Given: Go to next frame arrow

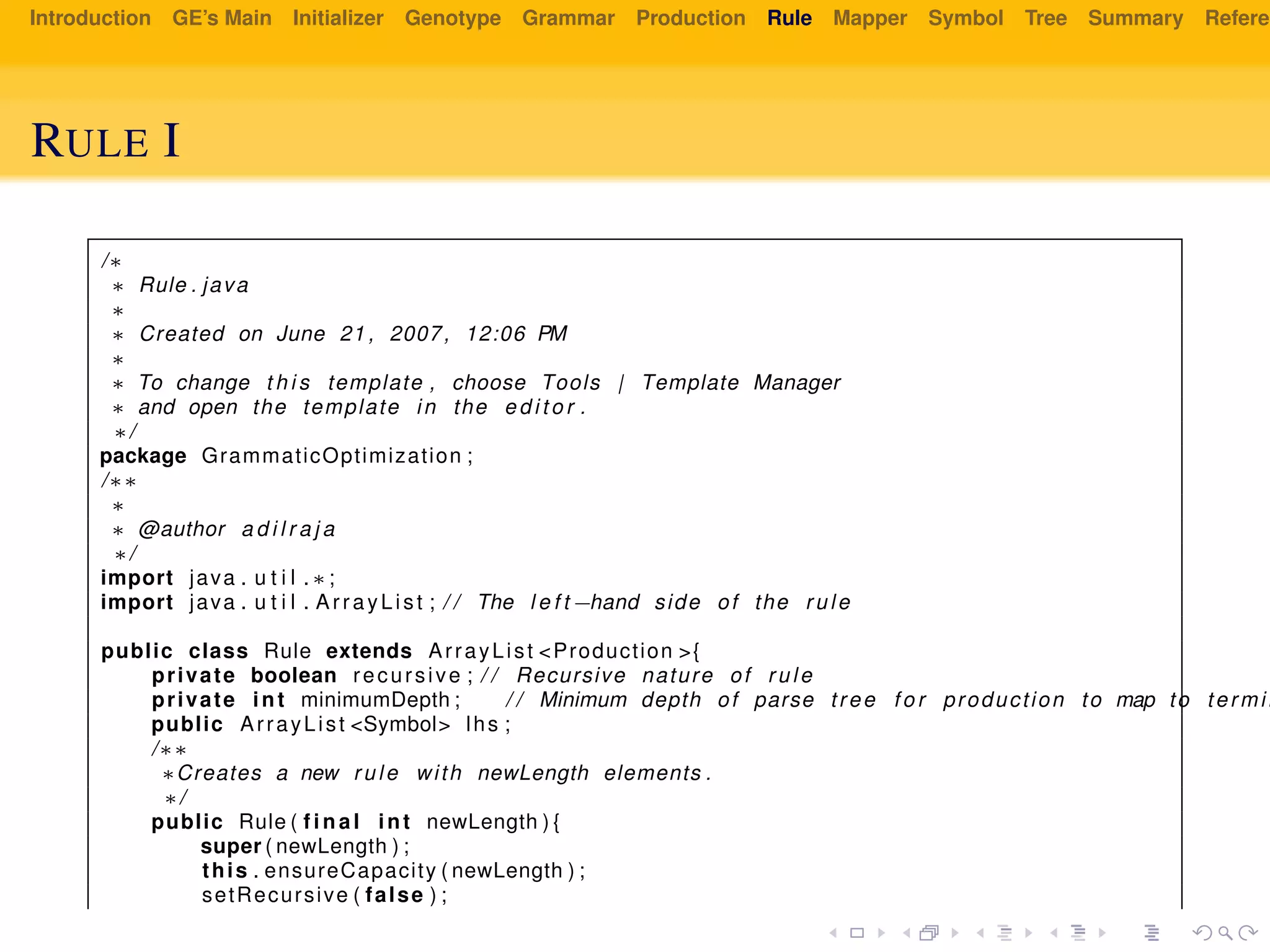Looking at the screenshot, I should (x=955, y=933).
